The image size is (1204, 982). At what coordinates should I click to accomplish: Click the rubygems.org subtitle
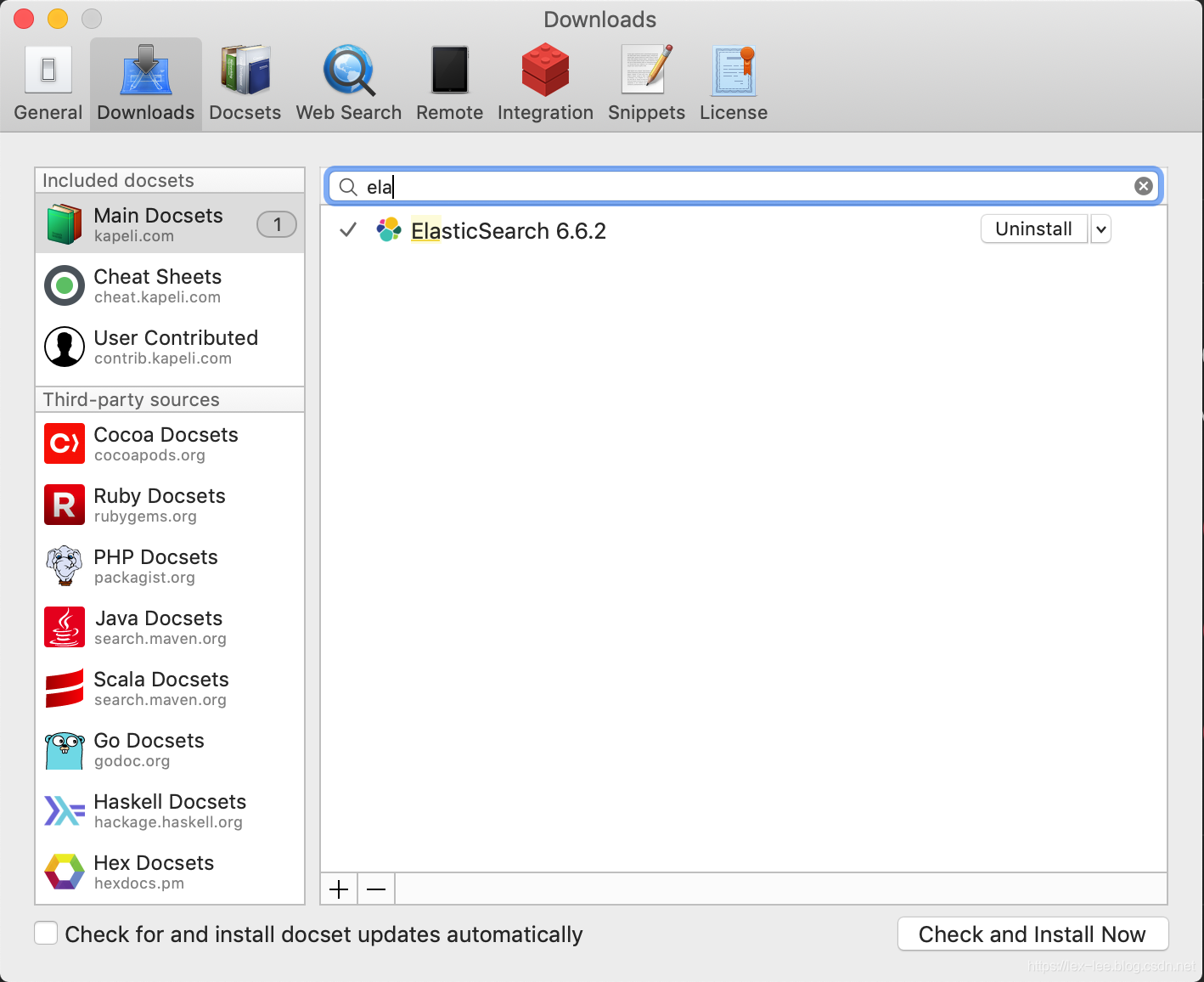pyautogui.click(x=145, y=516)
